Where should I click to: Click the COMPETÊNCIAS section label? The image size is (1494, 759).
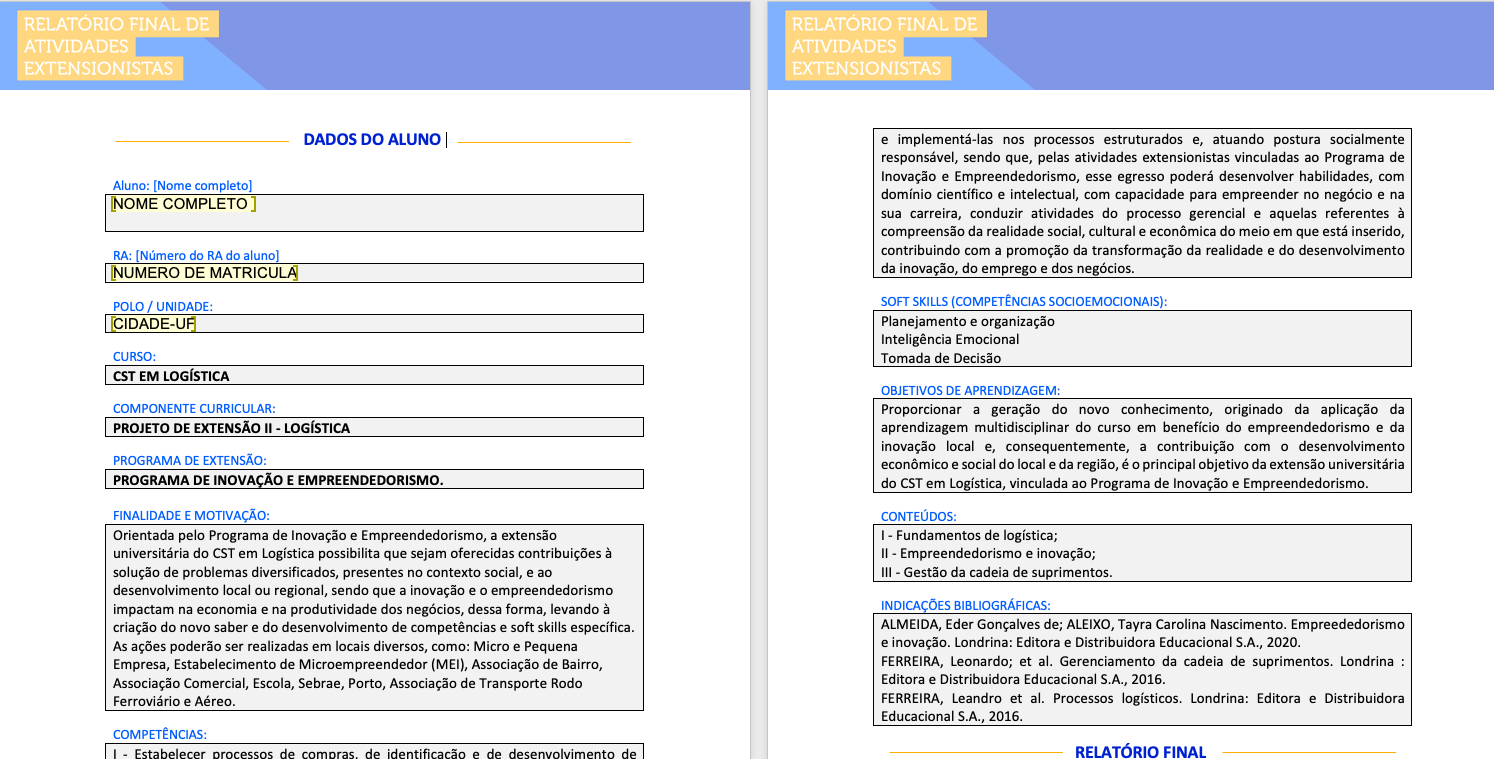[x=160, y=734]
